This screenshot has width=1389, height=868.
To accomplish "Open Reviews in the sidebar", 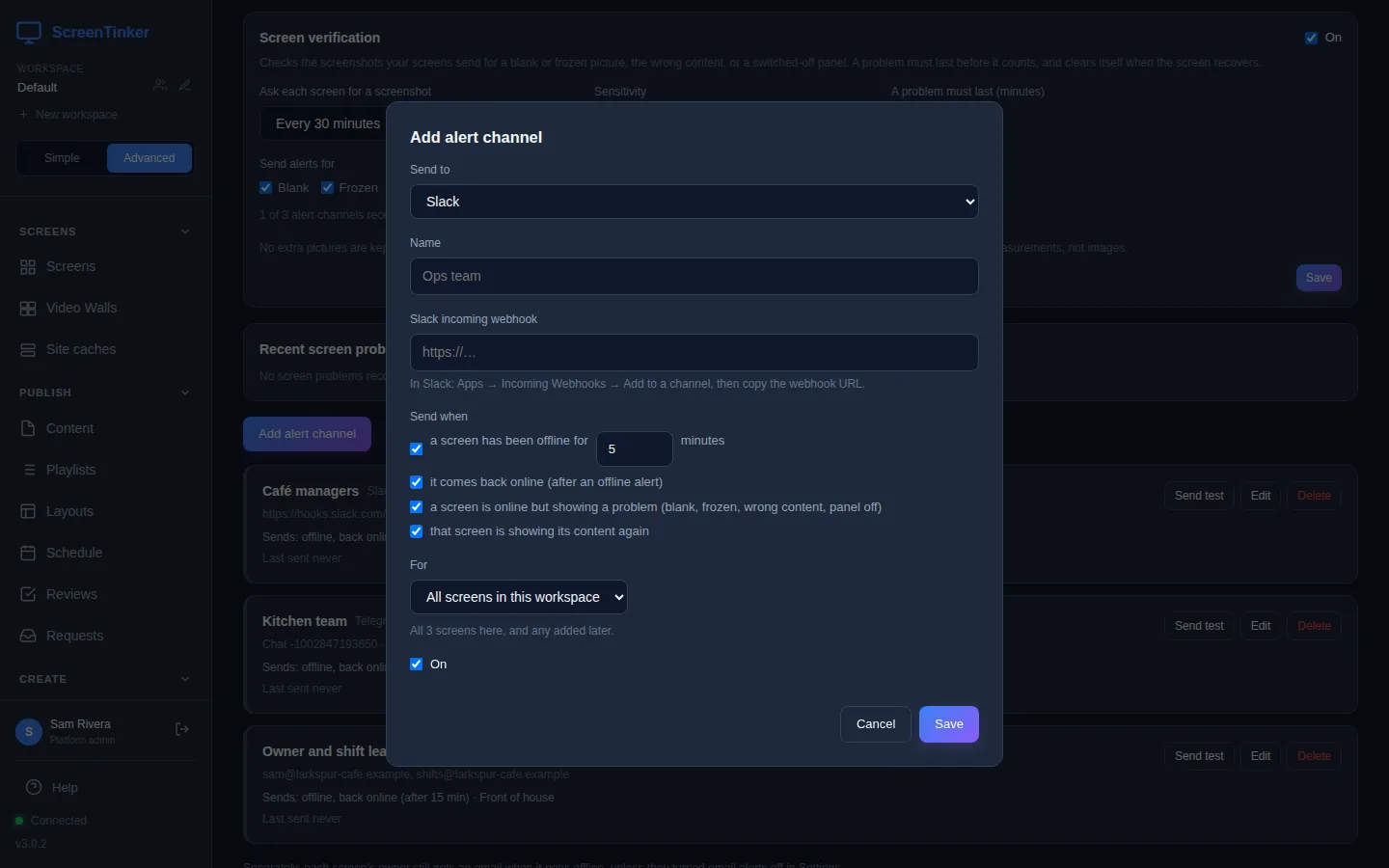I will pos(105,594).
